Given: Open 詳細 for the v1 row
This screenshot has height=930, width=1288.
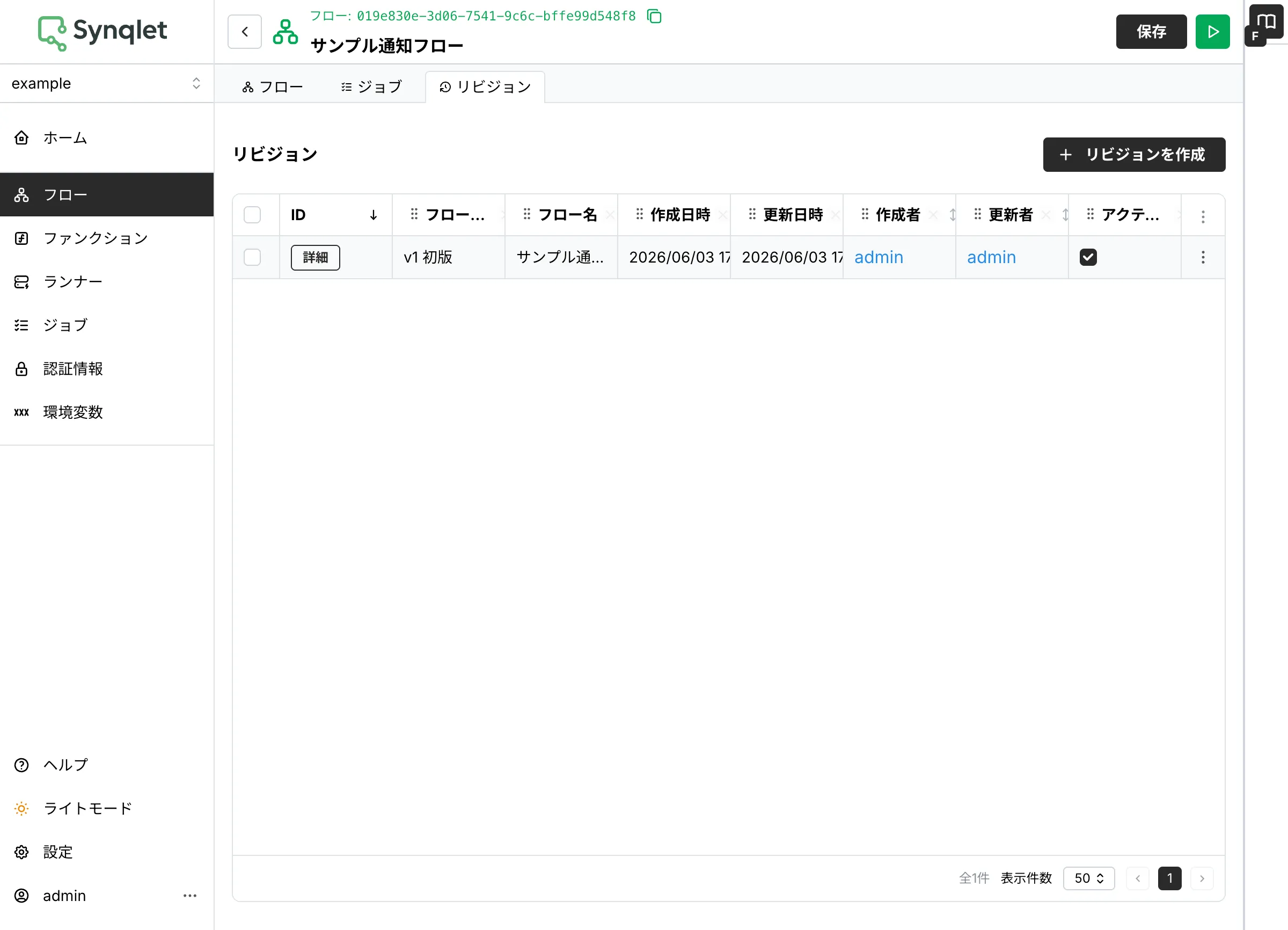Looking at the screenshot, I should coord(315,257).
